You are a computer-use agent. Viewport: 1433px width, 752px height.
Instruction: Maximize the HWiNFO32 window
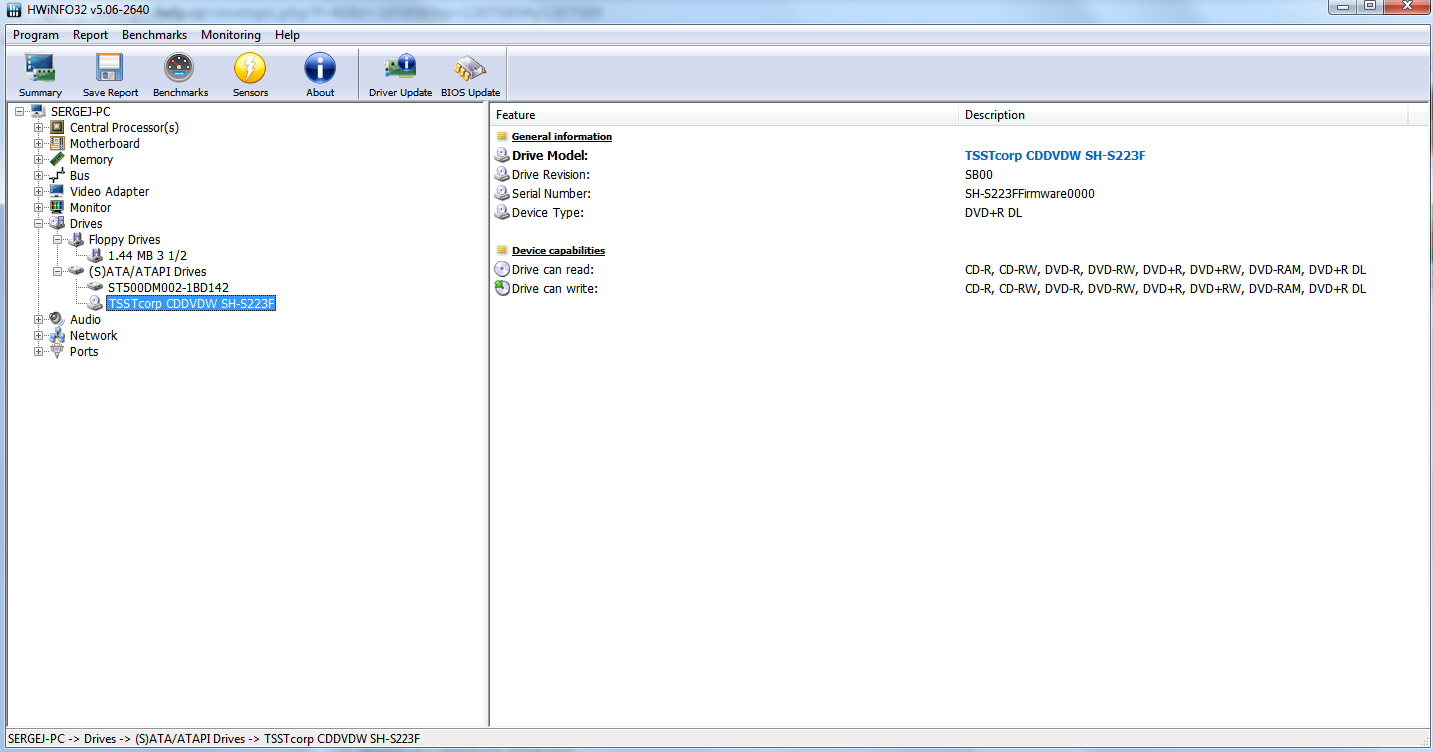(1369, 7)
